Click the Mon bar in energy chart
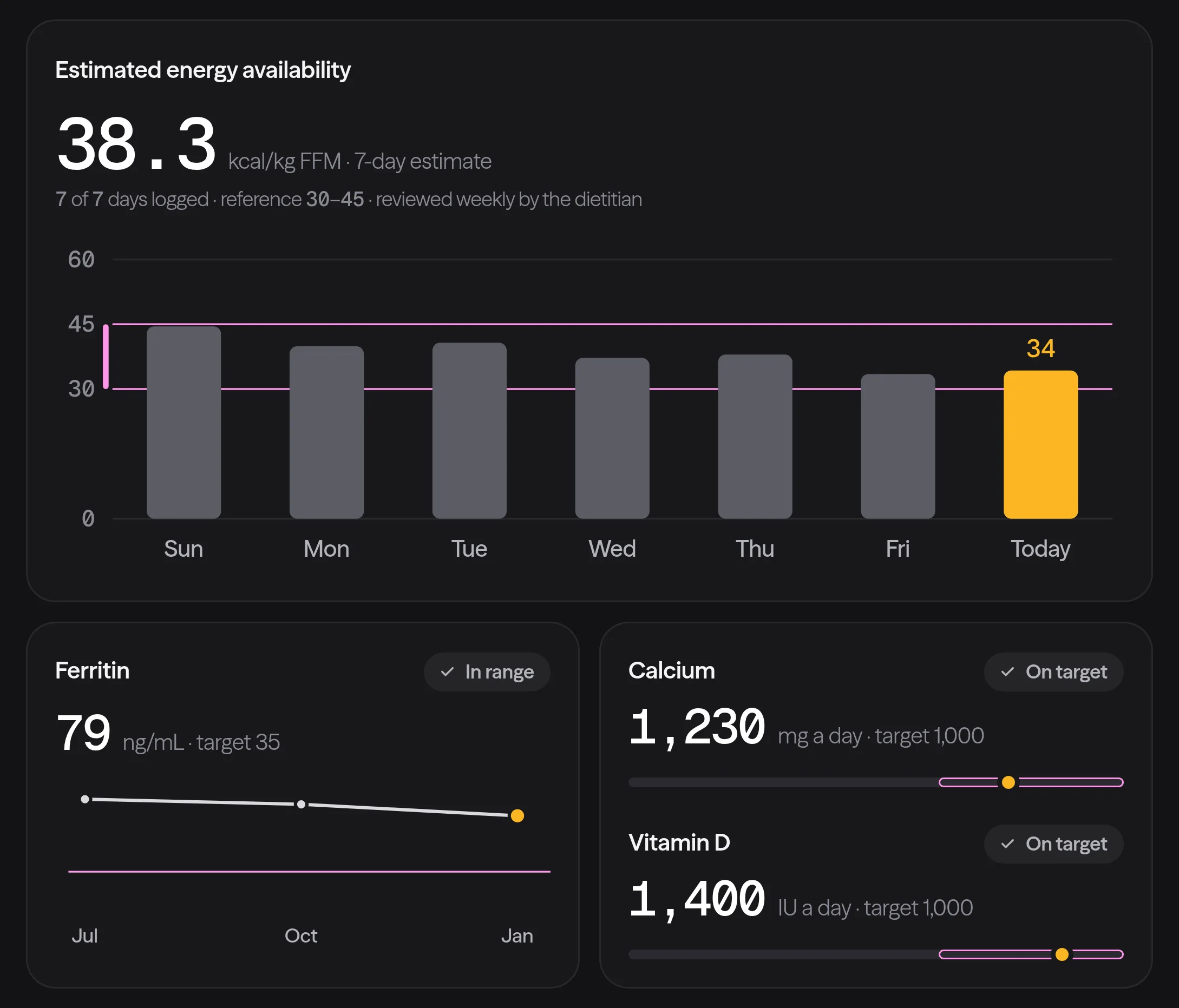 pos(326,432)
